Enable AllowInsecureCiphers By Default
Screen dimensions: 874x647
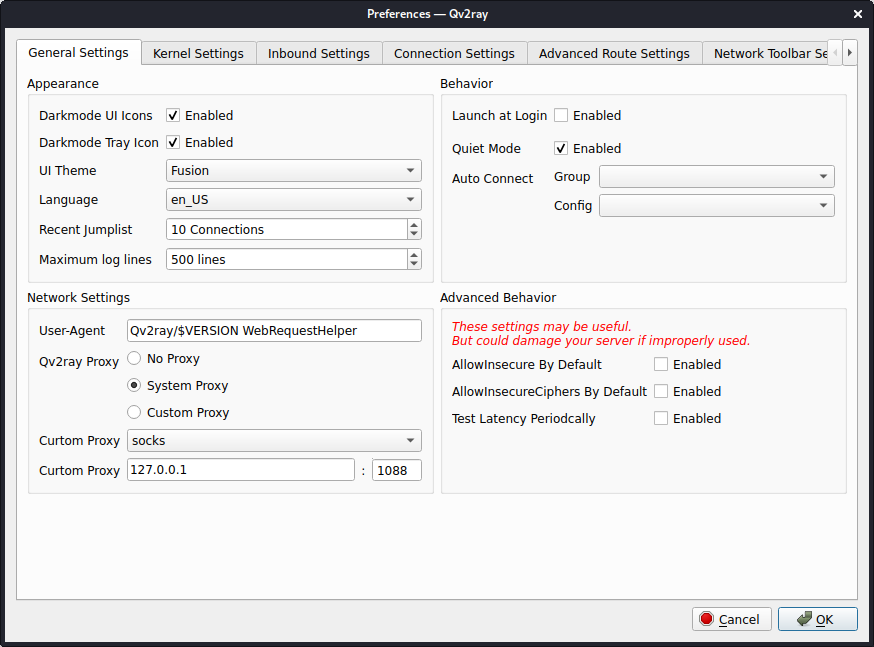662,391
